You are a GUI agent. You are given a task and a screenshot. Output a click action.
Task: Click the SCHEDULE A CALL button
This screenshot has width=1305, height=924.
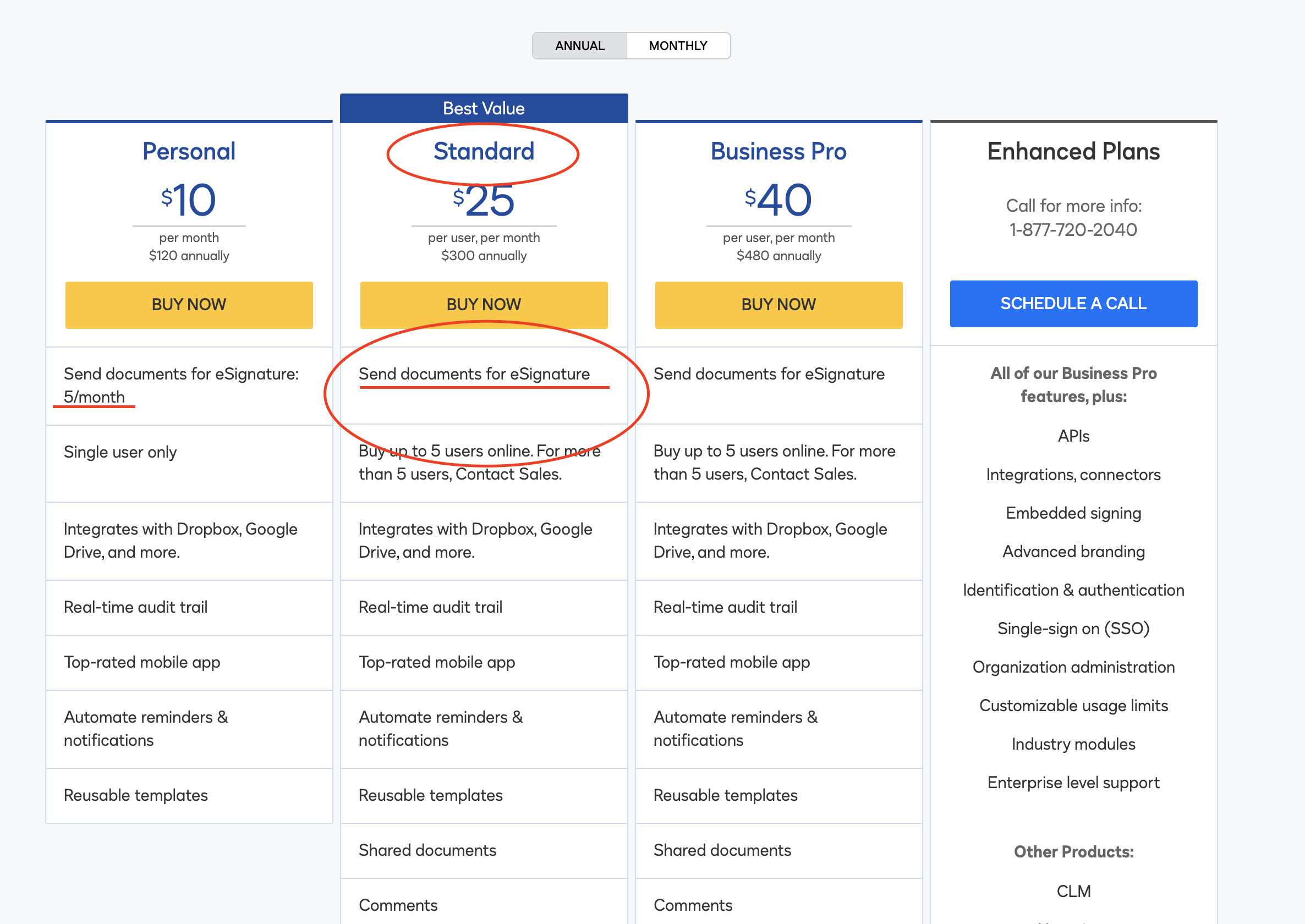[1073, 303]
